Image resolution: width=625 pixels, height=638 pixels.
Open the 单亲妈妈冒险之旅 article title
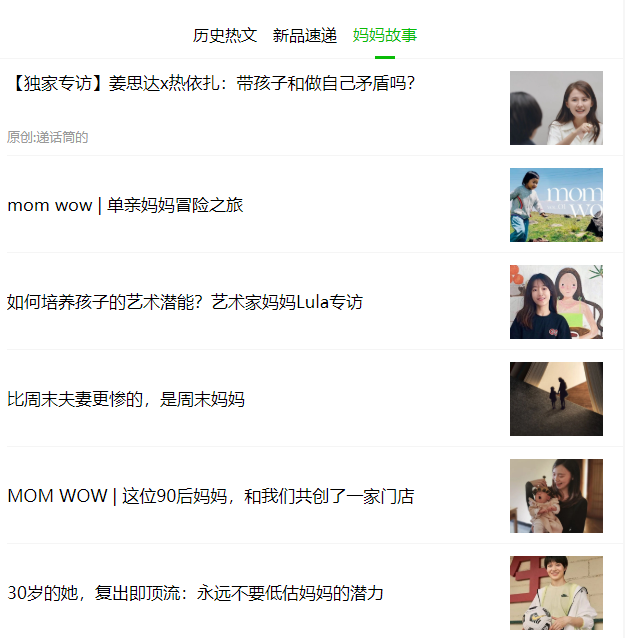[125, 205]
